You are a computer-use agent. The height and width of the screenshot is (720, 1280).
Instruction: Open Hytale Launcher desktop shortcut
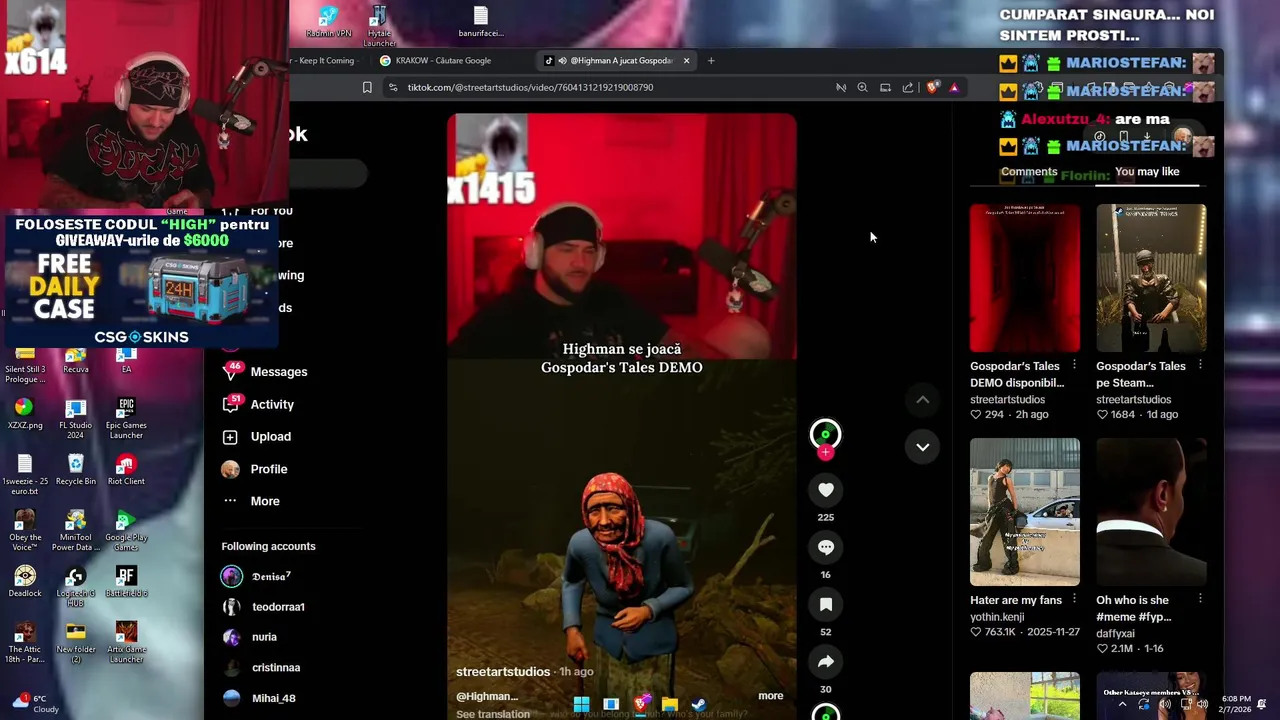(x=379, y=26)
